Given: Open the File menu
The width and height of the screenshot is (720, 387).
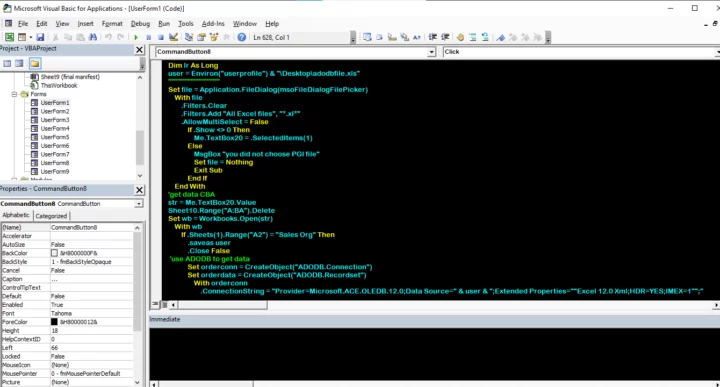Looking at the screenshot, I should pos(23,24).
